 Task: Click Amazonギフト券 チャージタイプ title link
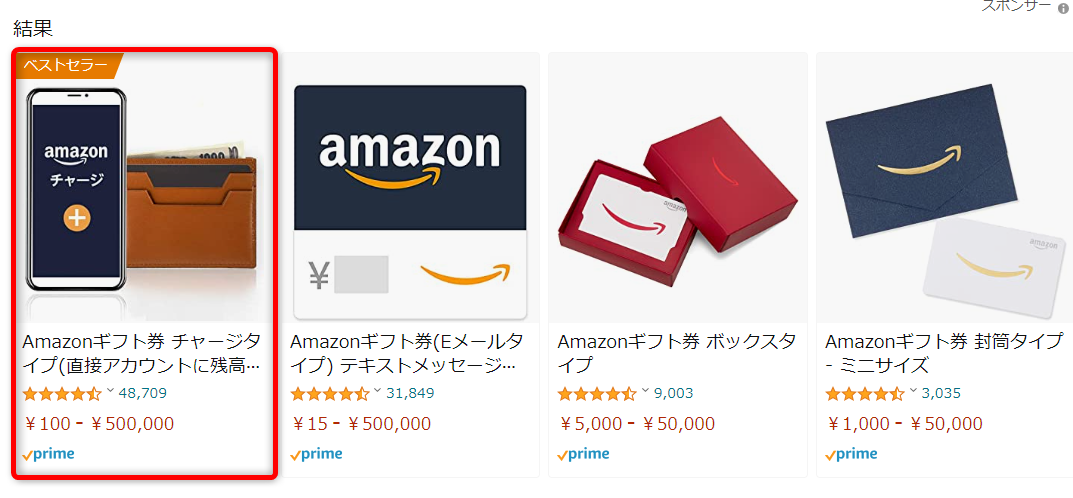(141, 353)
